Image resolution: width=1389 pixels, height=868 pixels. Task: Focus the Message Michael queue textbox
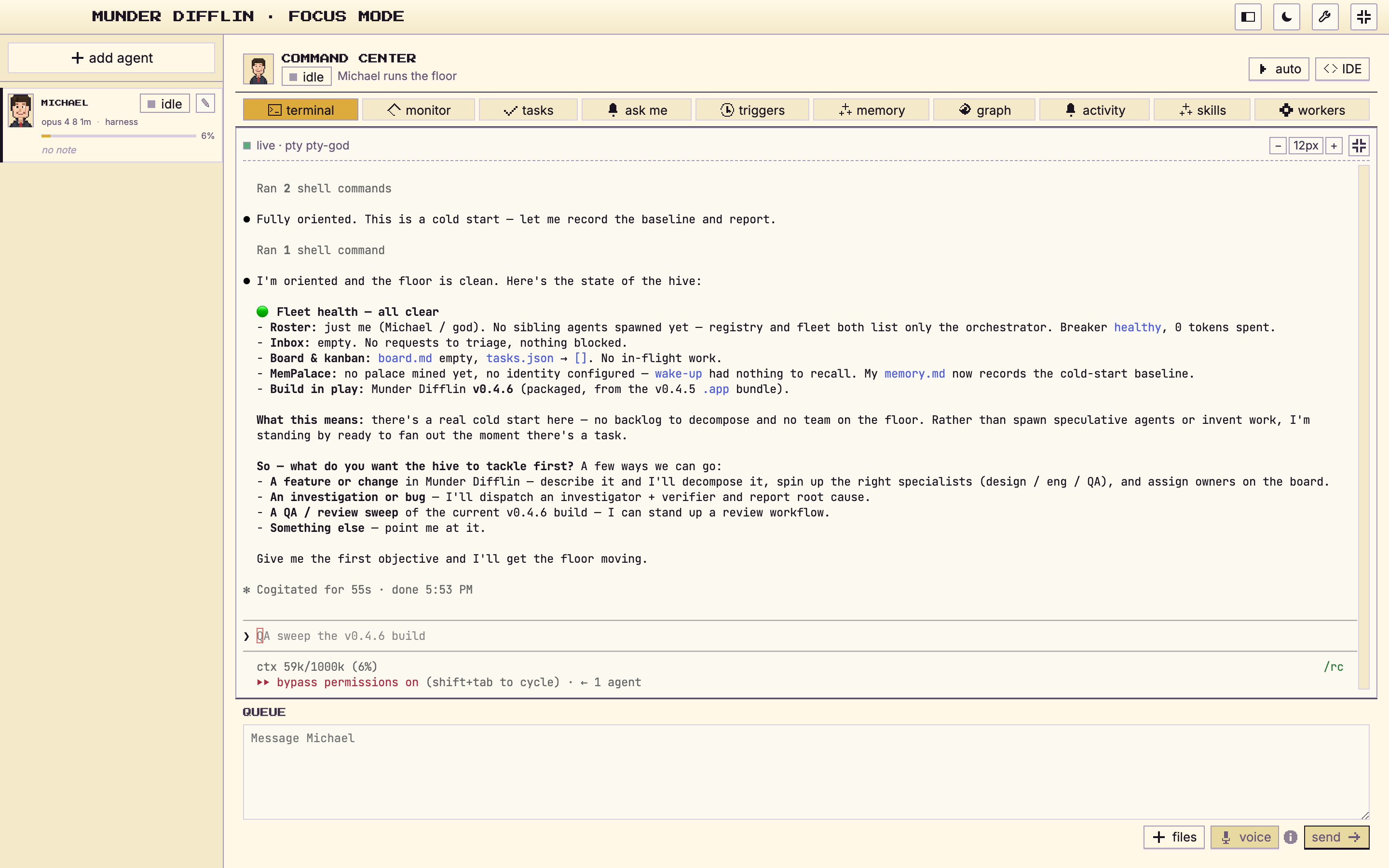tap(806, 772)
